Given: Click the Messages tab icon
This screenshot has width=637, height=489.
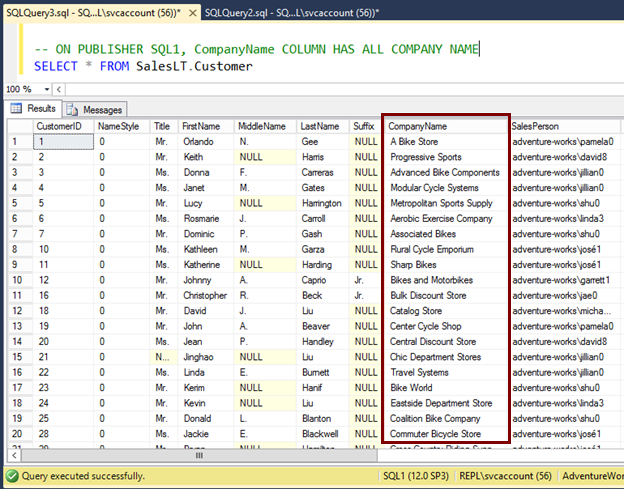Looking at the screenshot, I should pos(73,109).
